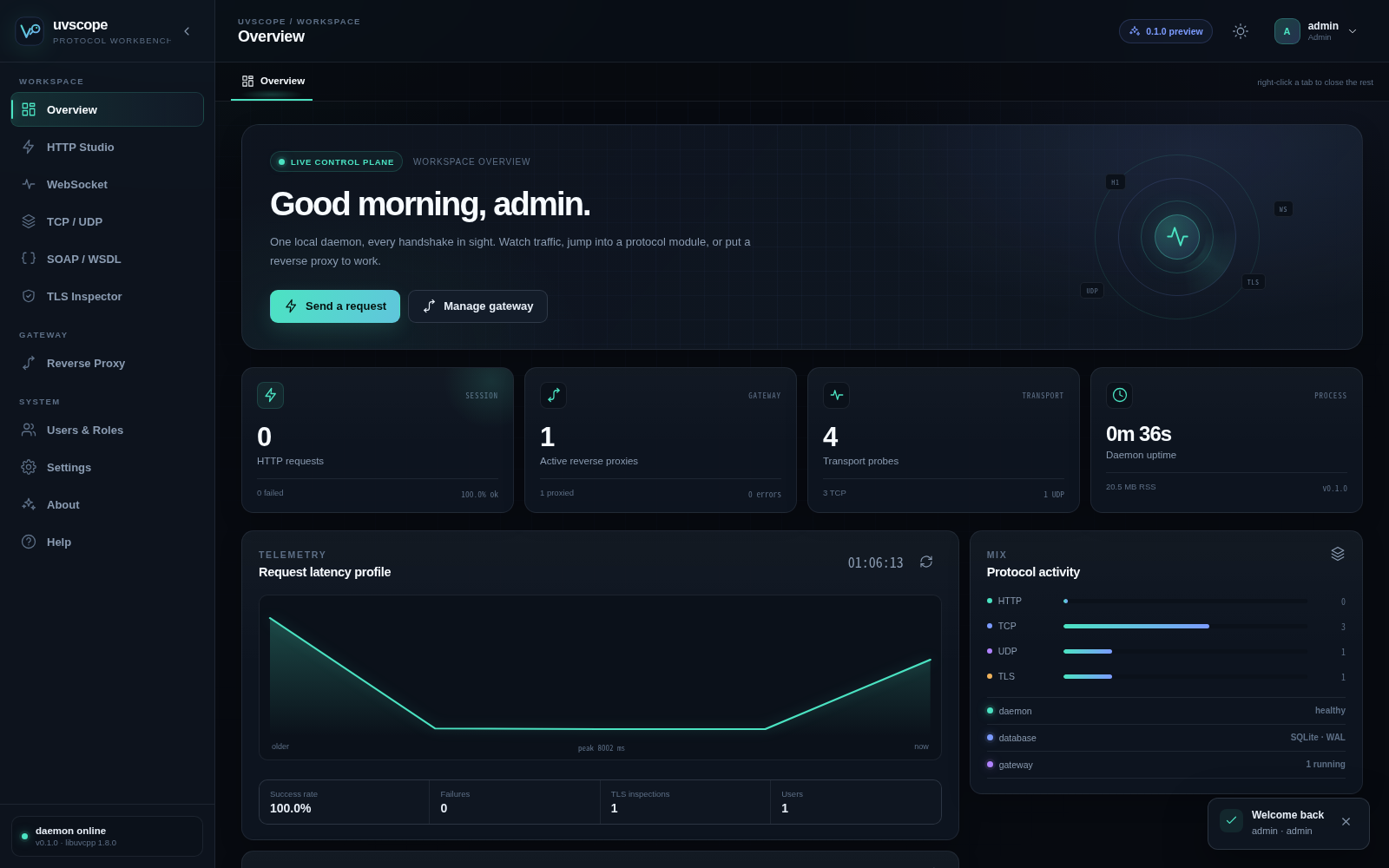Click the TLS inspections stat cell
The height and width of the screenshot is (868, 1389).
point(685,802)
